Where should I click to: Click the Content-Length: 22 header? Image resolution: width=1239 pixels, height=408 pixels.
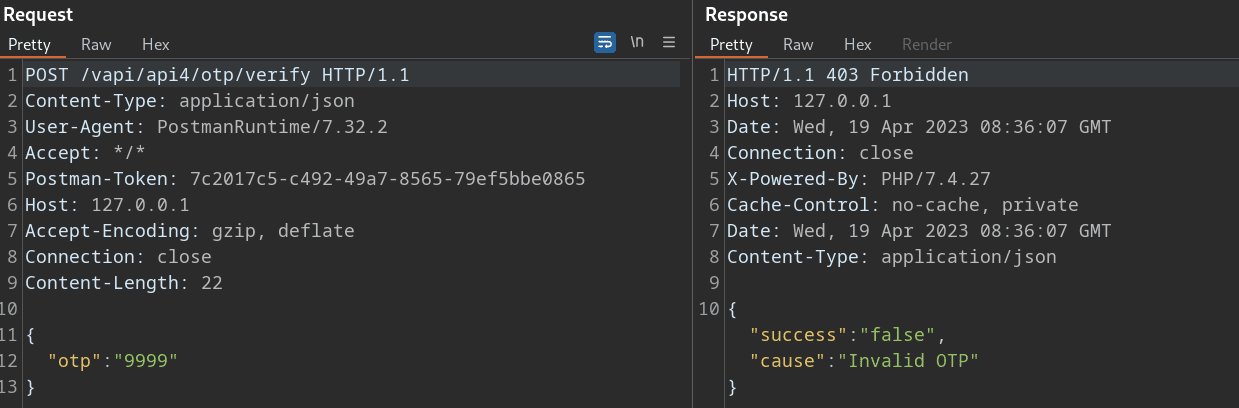124,283
